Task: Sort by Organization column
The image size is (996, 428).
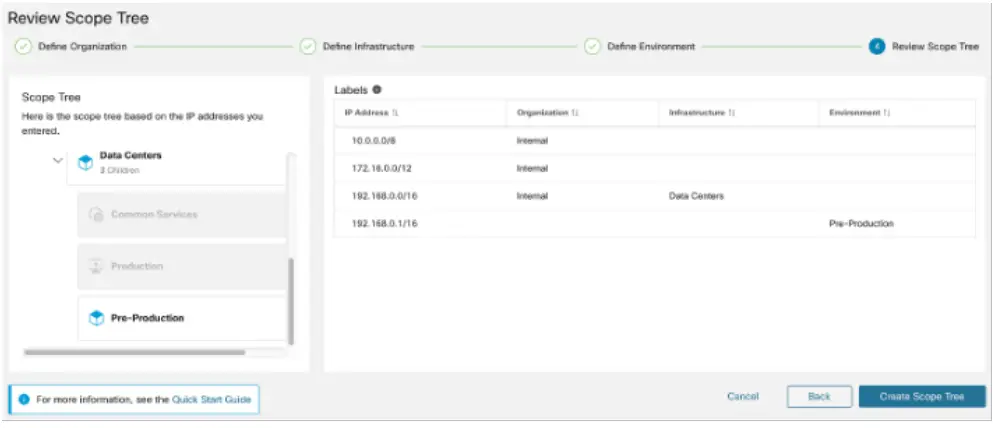Action: tap(575, 112)
